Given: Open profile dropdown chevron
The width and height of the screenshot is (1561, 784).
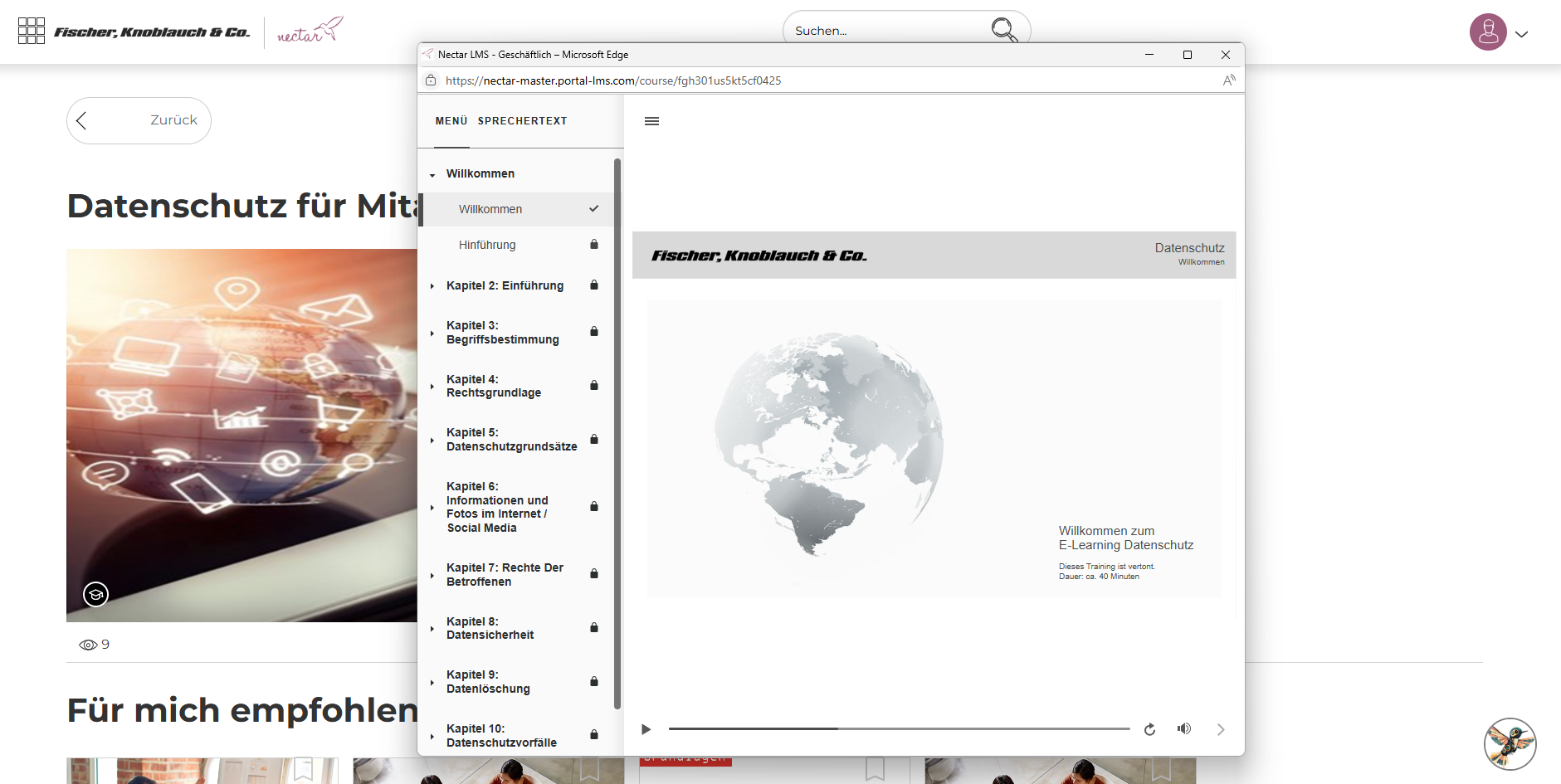Looking at the screenshot, I should [1521, 34].
